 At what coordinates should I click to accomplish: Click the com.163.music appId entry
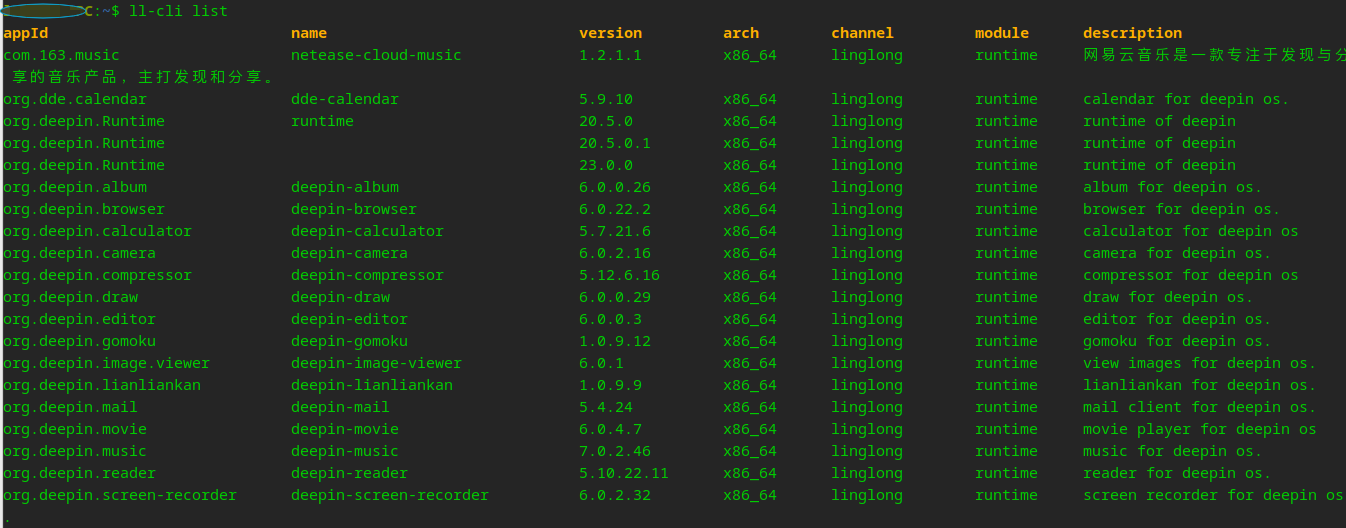(x=61, y=55)
